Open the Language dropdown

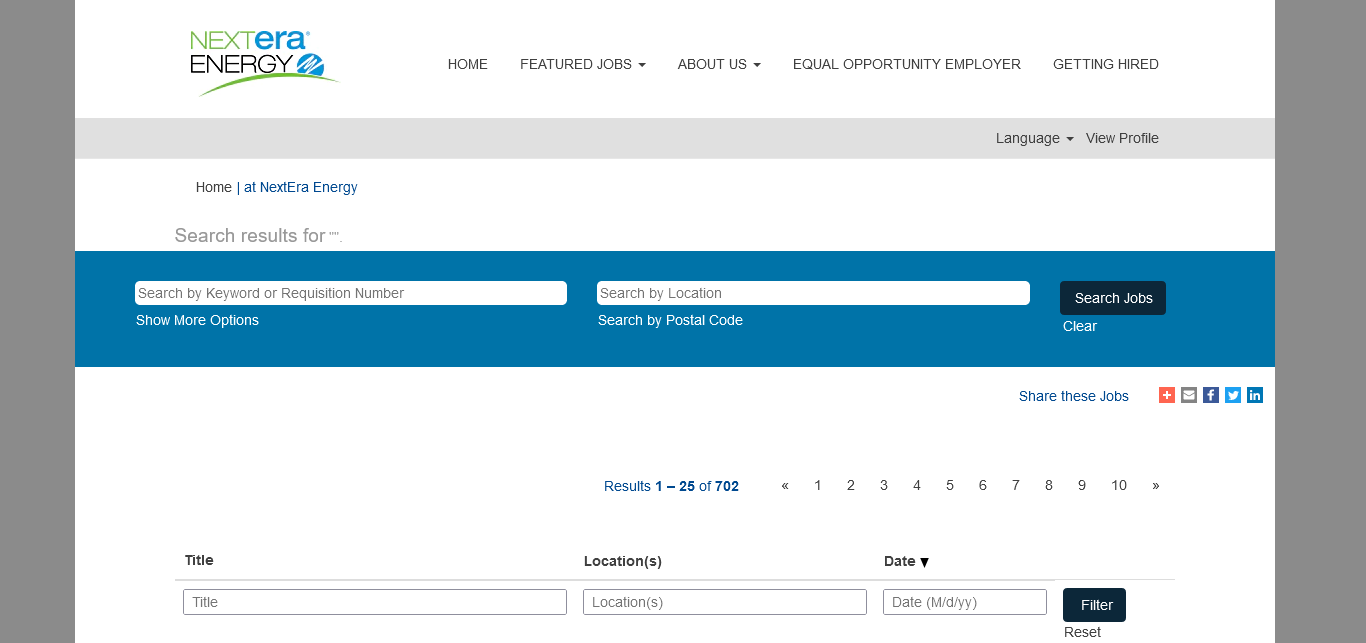[1033, 138]
